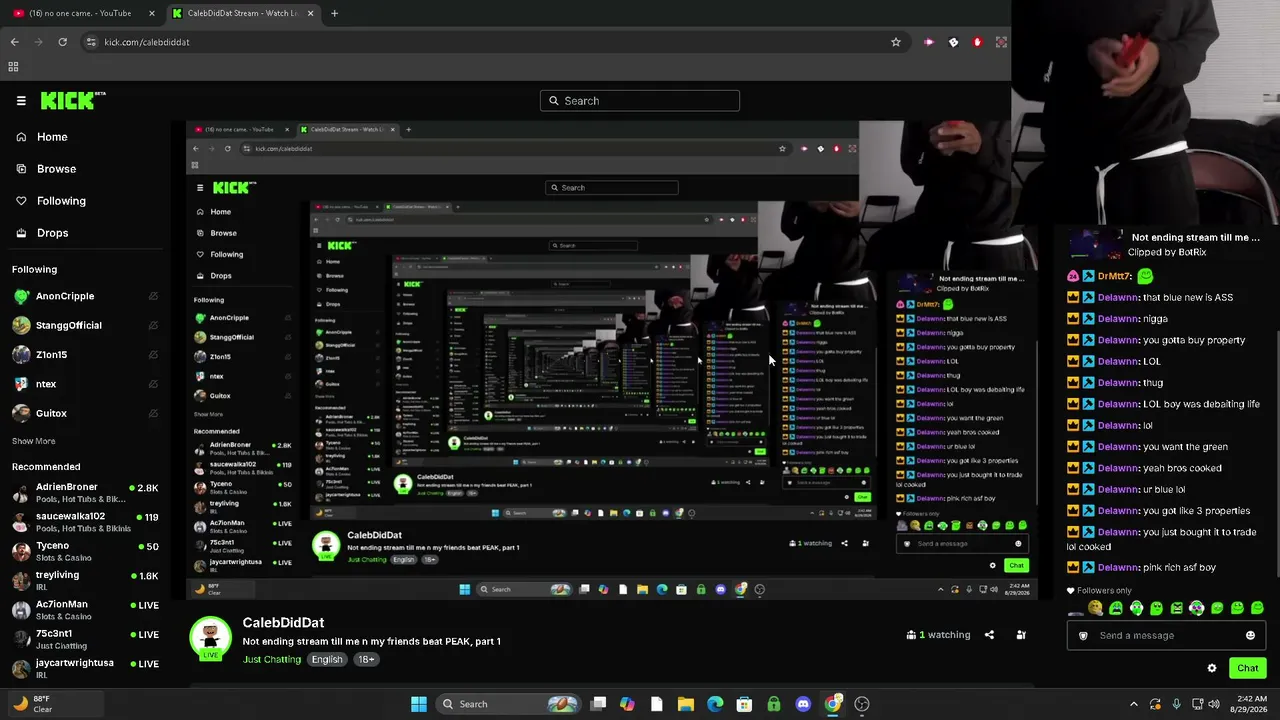Click the English language tag
Viewport: 1280px width, 720px height.
(x=327, y=660)
